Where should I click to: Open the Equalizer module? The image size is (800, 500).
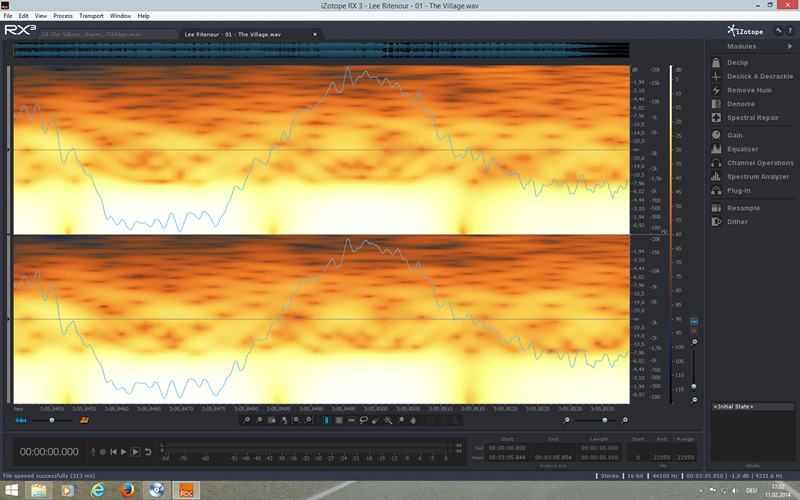tap(751, 148)
